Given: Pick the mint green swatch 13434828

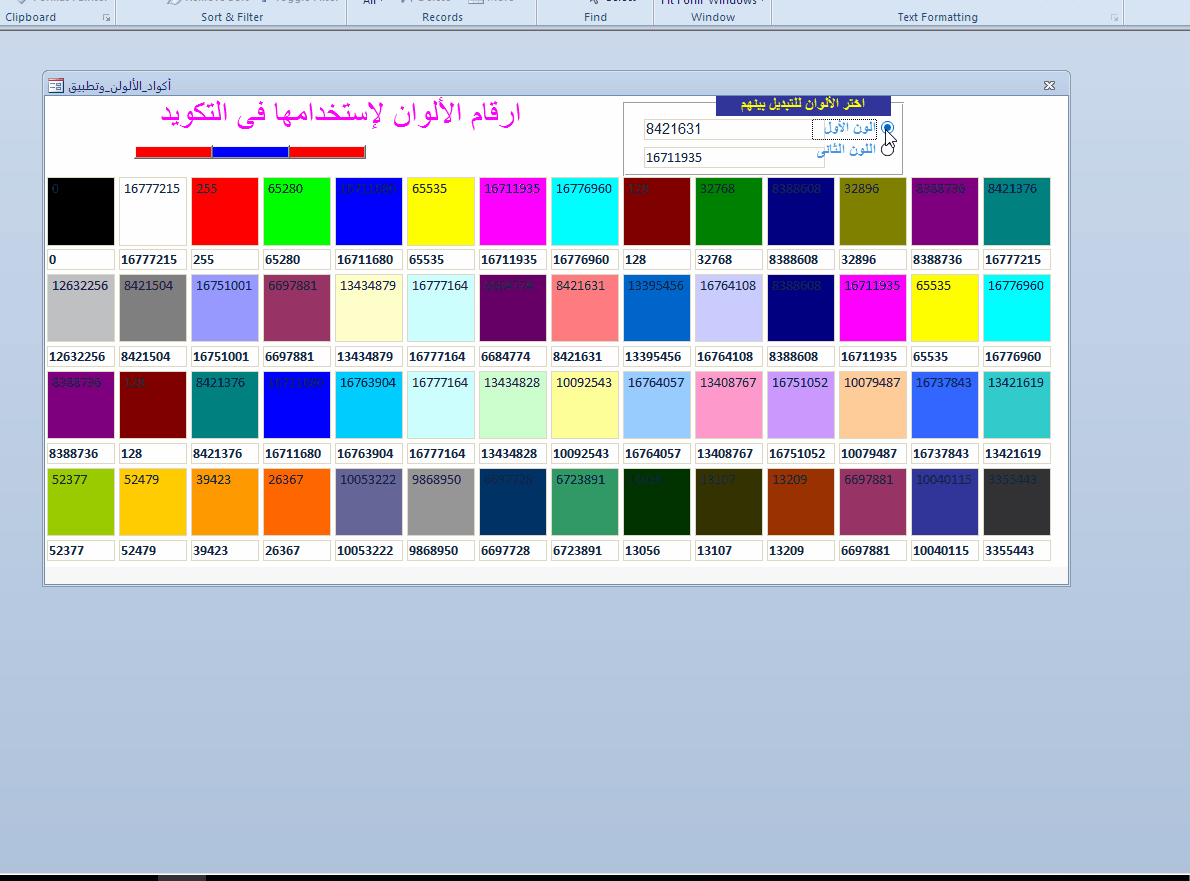Looking at the screenshot, I should pos(512,405).
